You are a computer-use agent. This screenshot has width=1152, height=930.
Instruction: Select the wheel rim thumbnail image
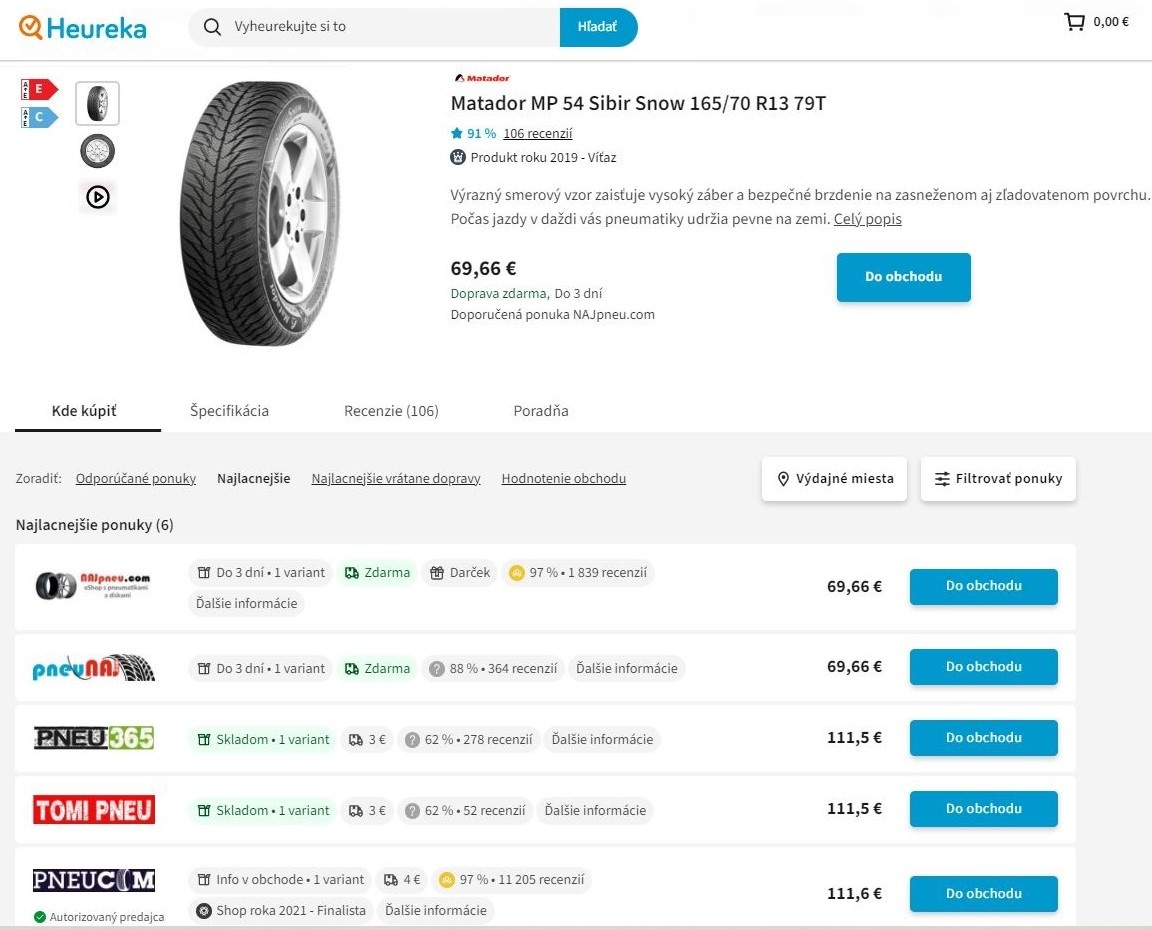[98, 151]
